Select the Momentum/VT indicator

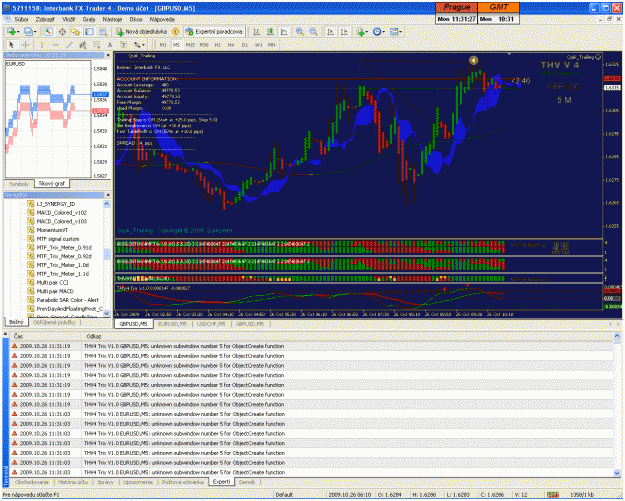(47, 230)
